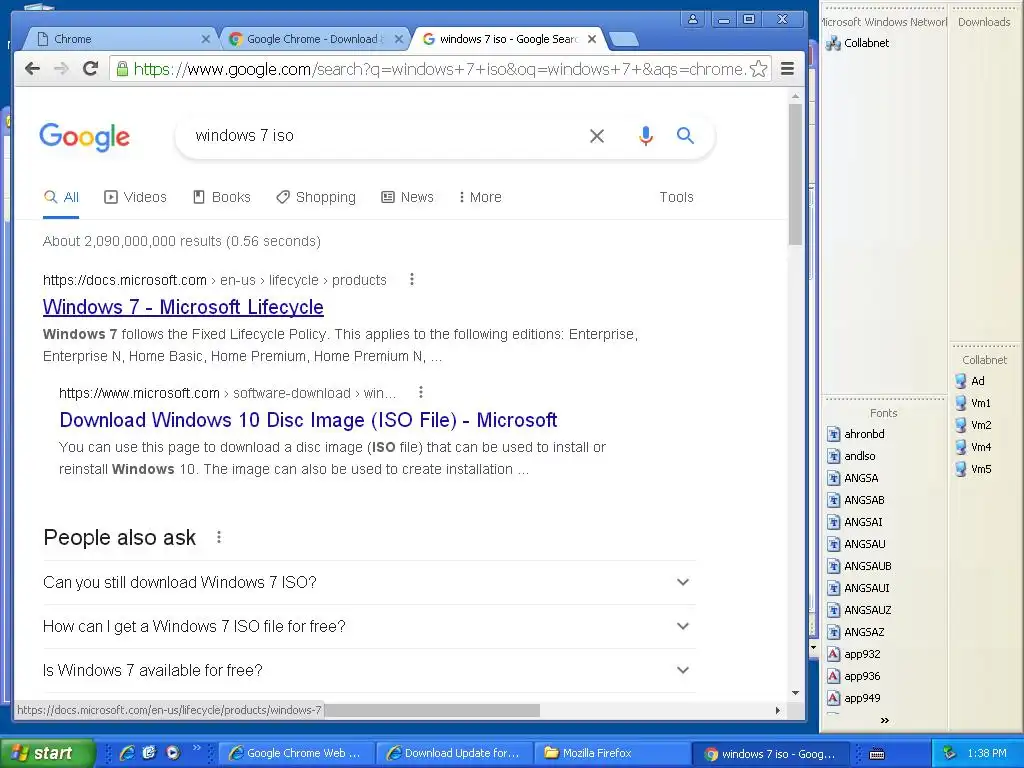Show more Fonts toolbar items chevron

click(884, 720)
